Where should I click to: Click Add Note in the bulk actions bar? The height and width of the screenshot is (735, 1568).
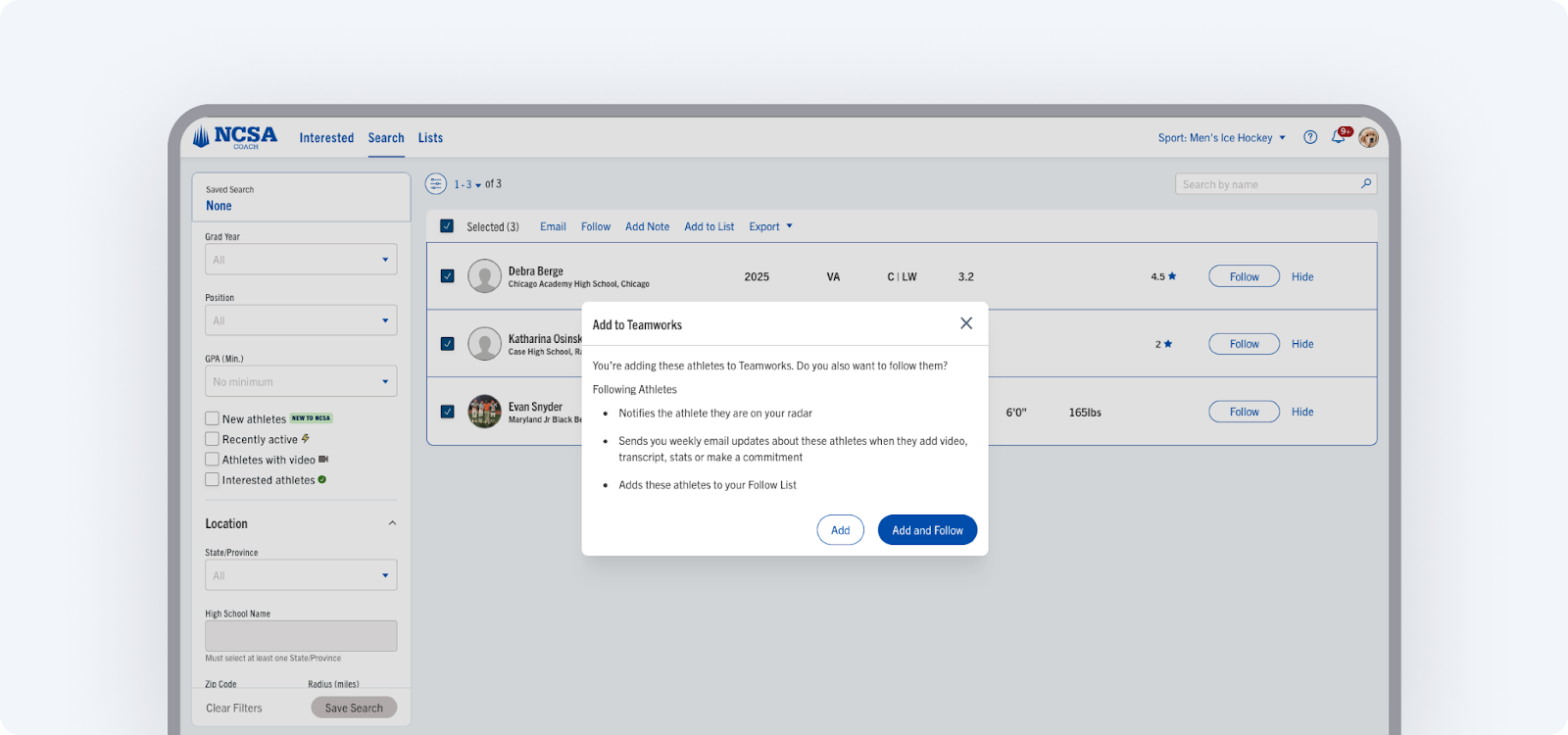pos(648,226)
